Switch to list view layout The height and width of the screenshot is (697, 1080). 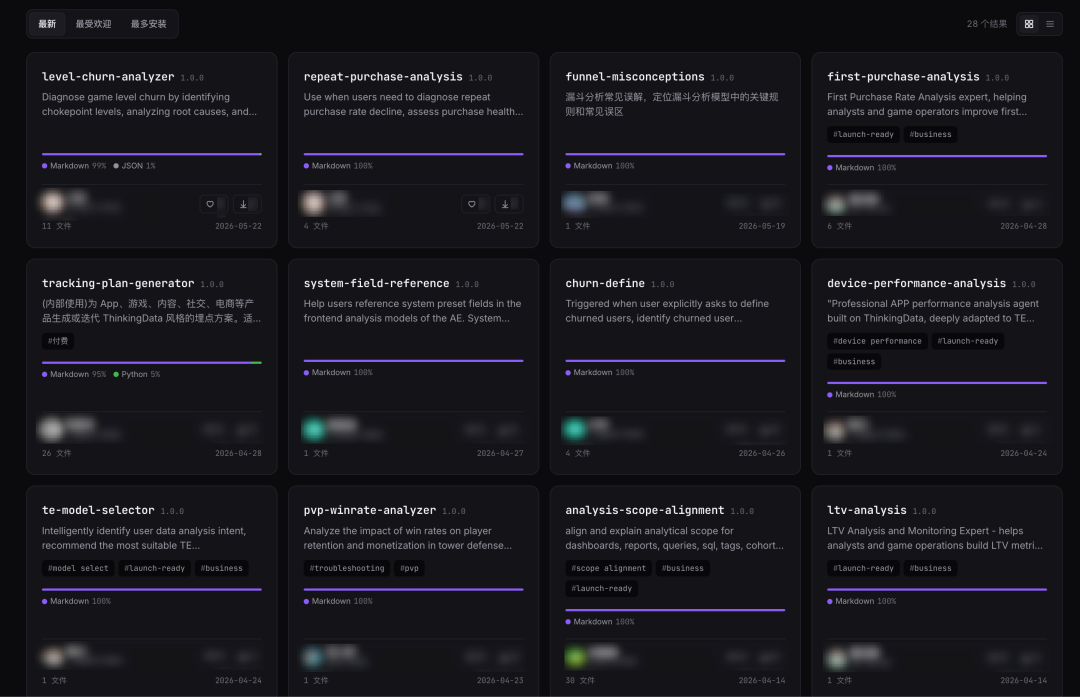click(1050, 24)
